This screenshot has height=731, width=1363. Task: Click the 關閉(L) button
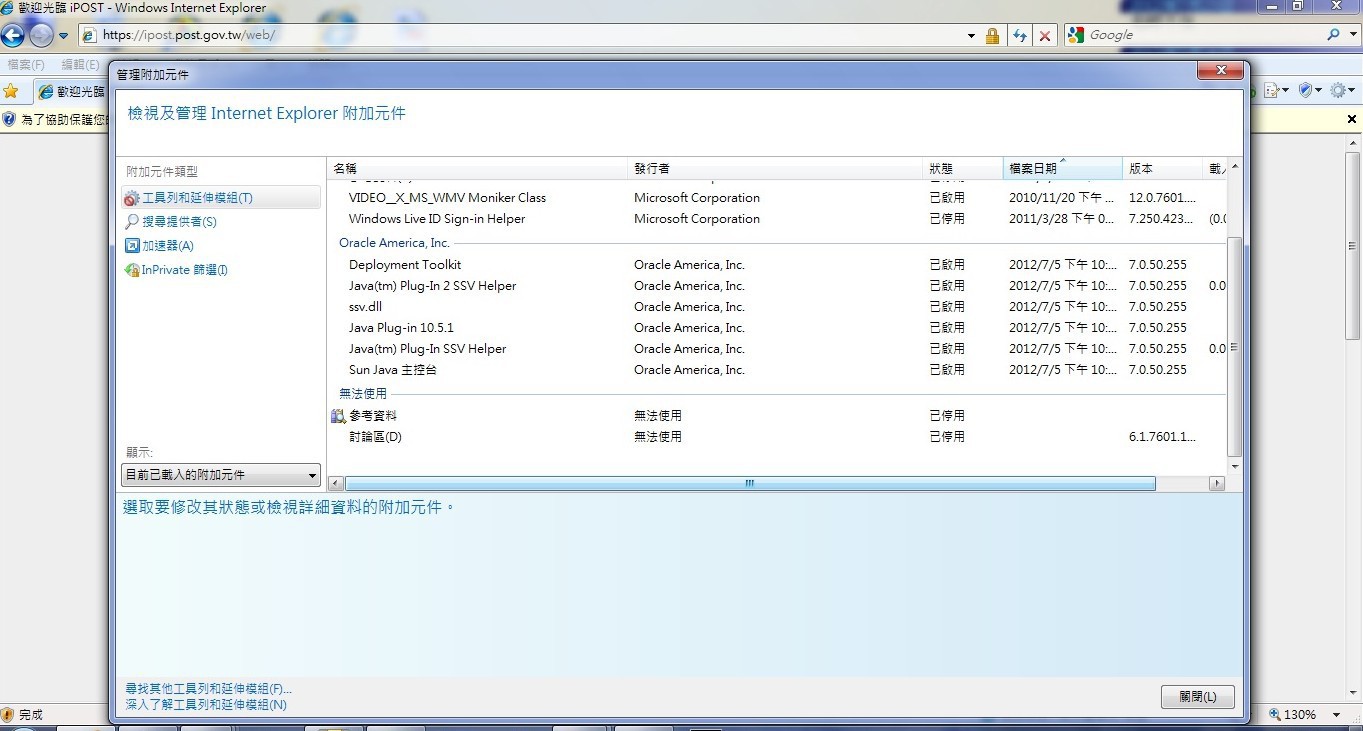point(1198,697)
